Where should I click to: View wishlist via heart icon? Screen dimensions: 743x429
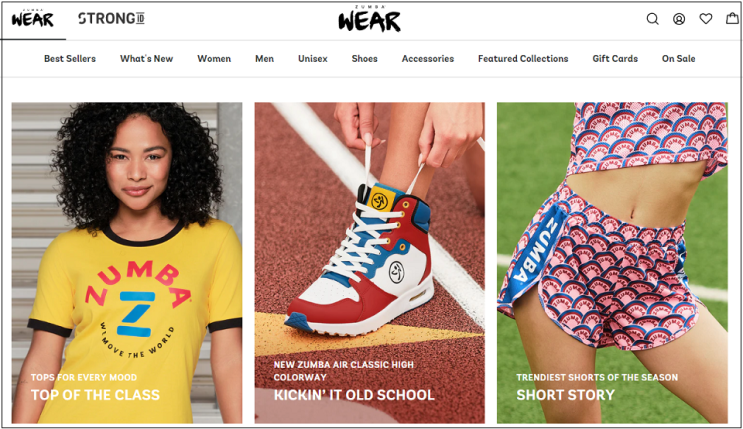click(x=706, y=19)
